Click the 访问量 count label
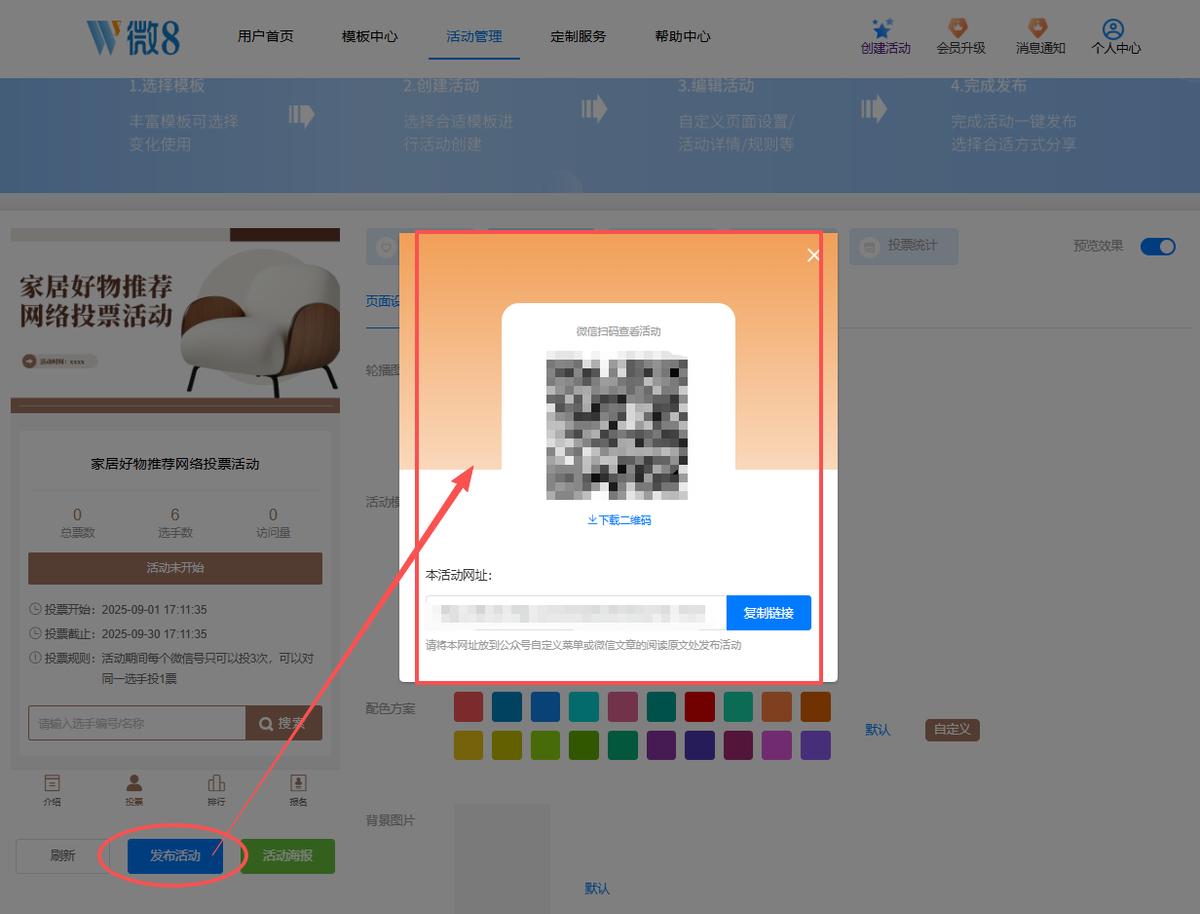1200x914 pixels. click(x=273, y=533)
